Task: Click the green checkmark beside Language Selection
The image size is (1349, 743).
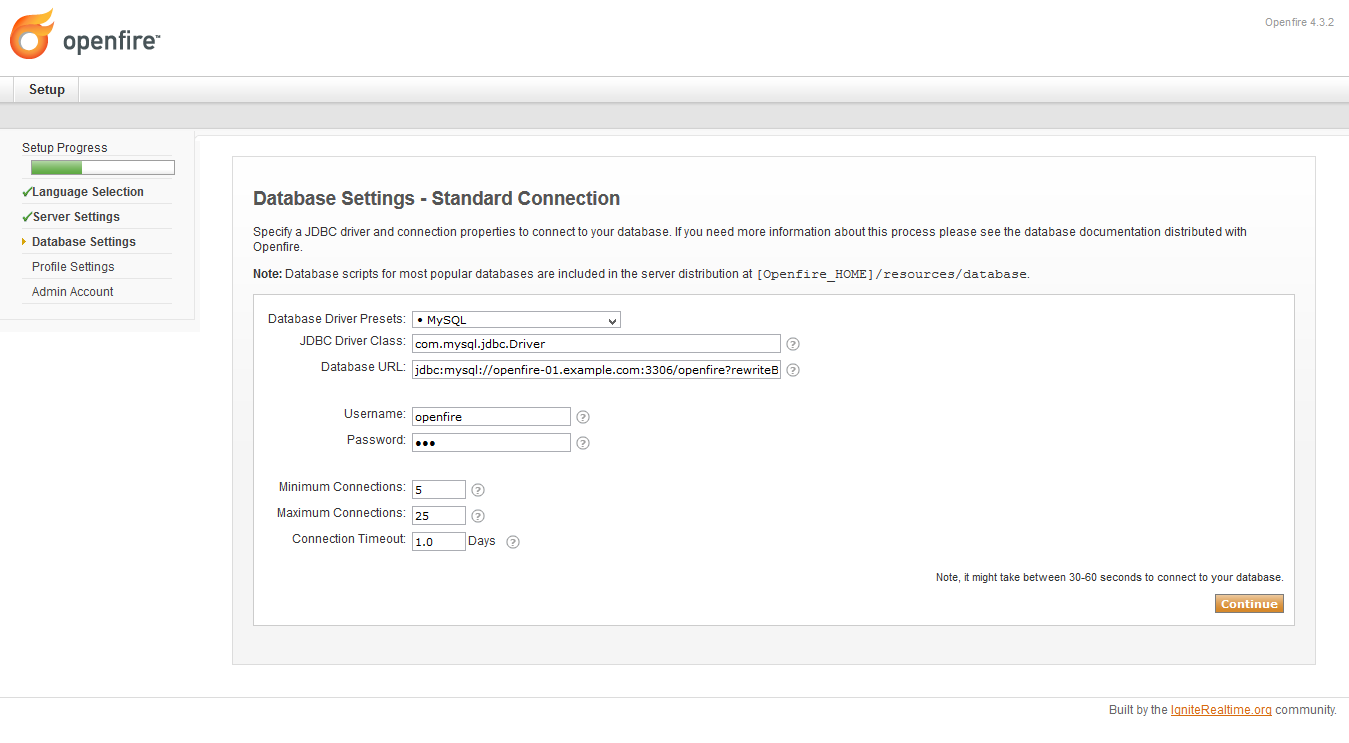Action: [27, 192]
